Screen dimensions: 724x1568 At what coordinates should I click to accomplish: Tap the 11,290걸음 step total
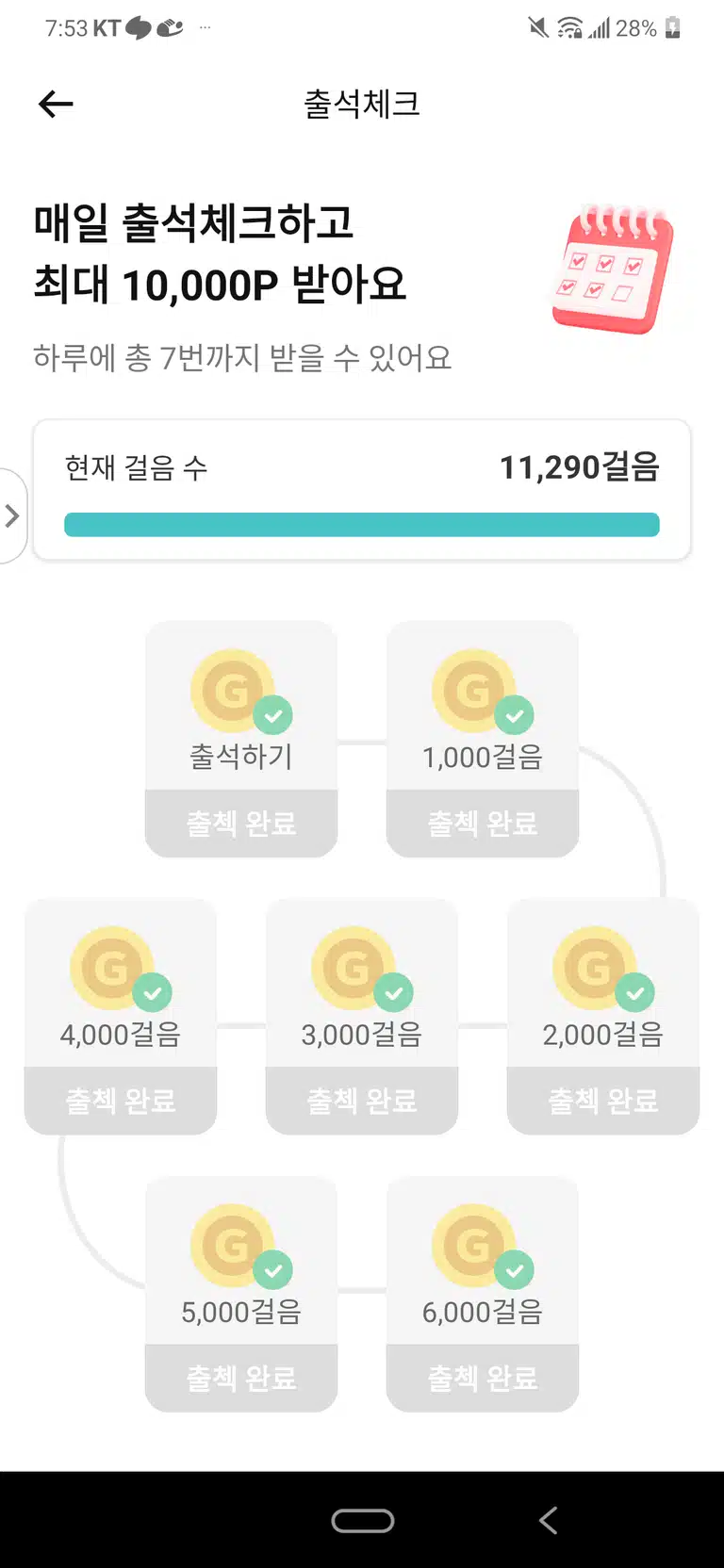coord(579,466)
